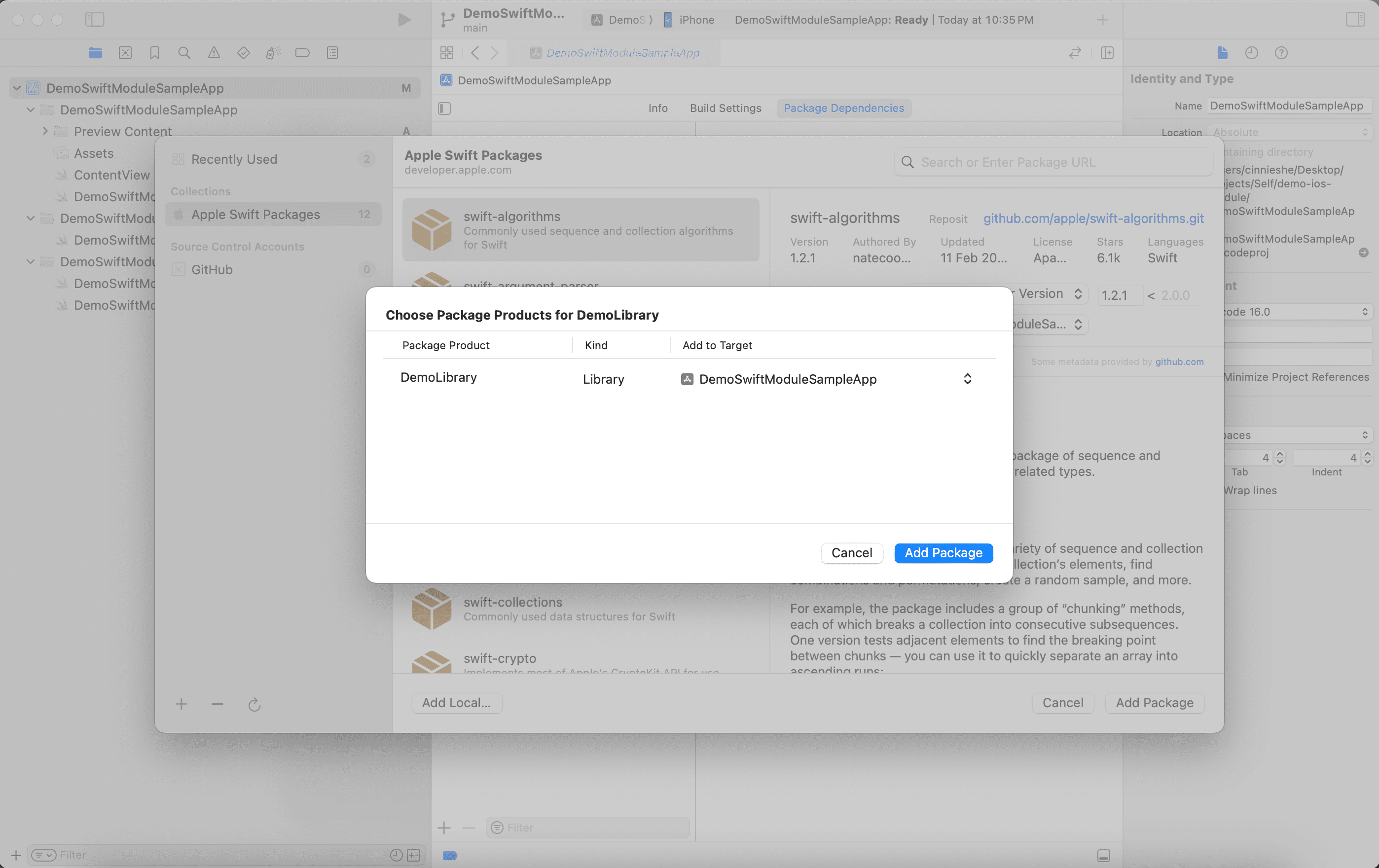1379x868 pixels.
Task: Open the Report navigator list icon
Action: pyautogui.click(x=332, y=53)
